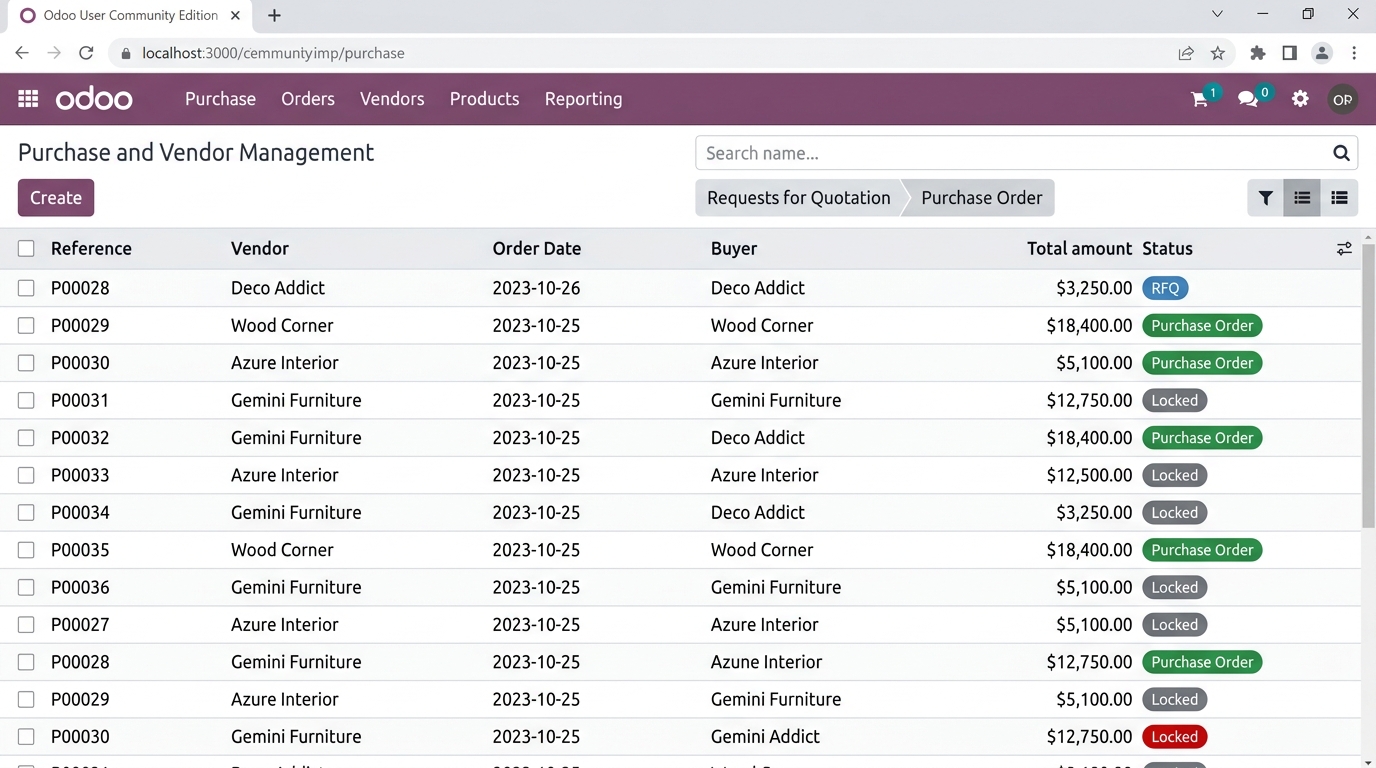
Task: Click the Create button
Action: [x=56, y=198]
